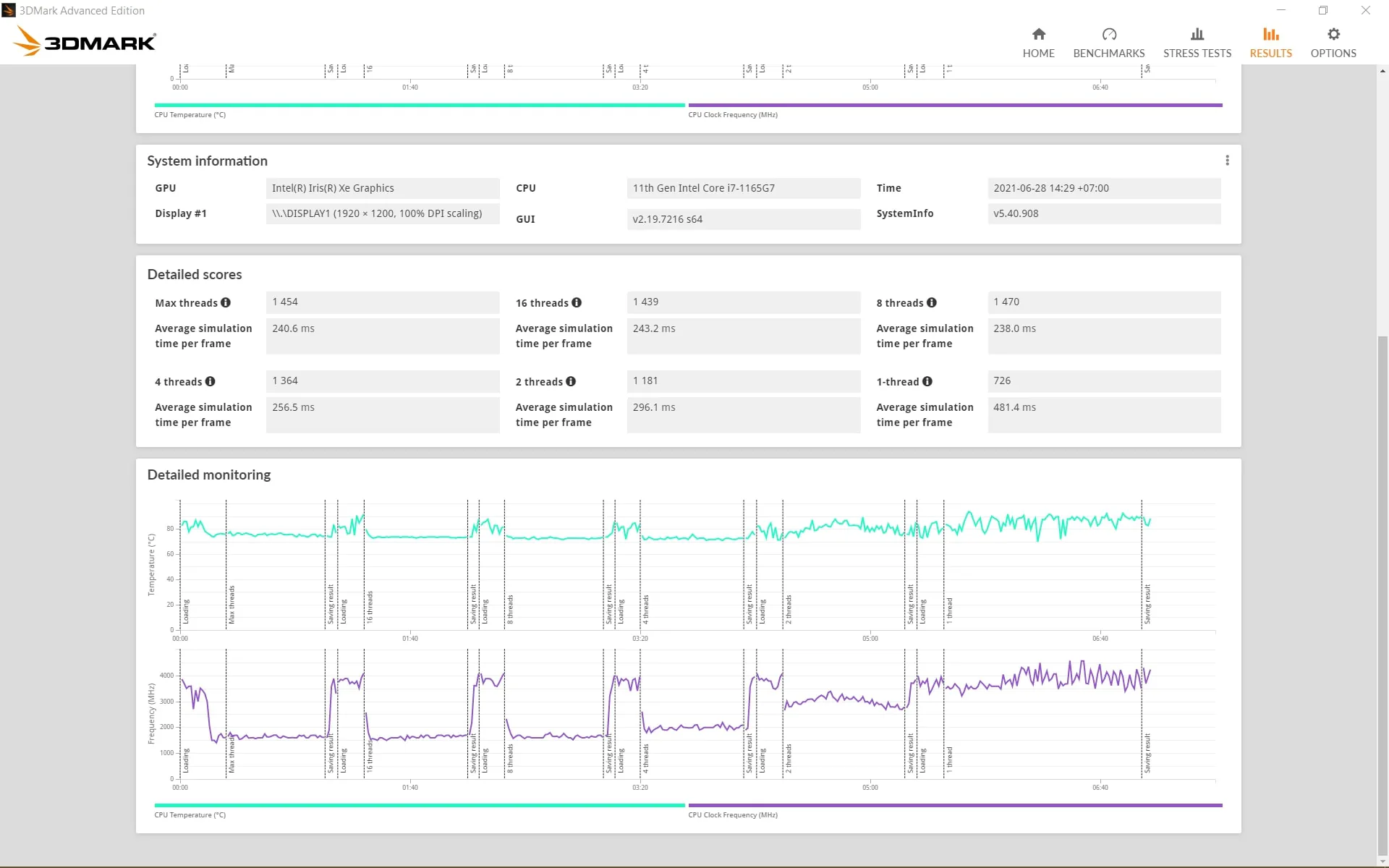Click the 16 threads score 1 439
This screenshot has height=868, width=1389.
coord(744,302)
